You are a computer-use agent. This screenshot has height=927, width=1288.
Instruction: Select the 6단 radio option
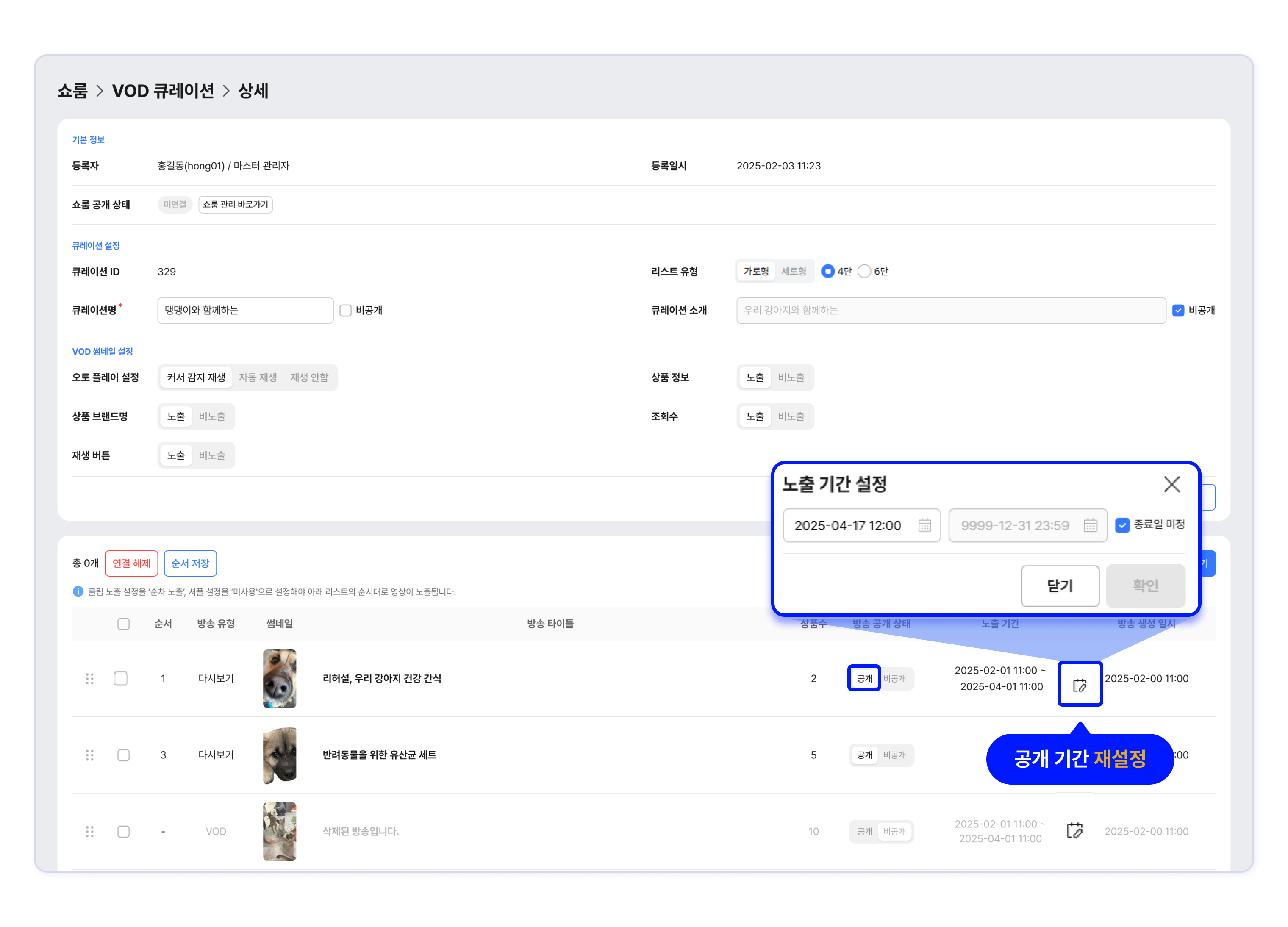[864, 272]
